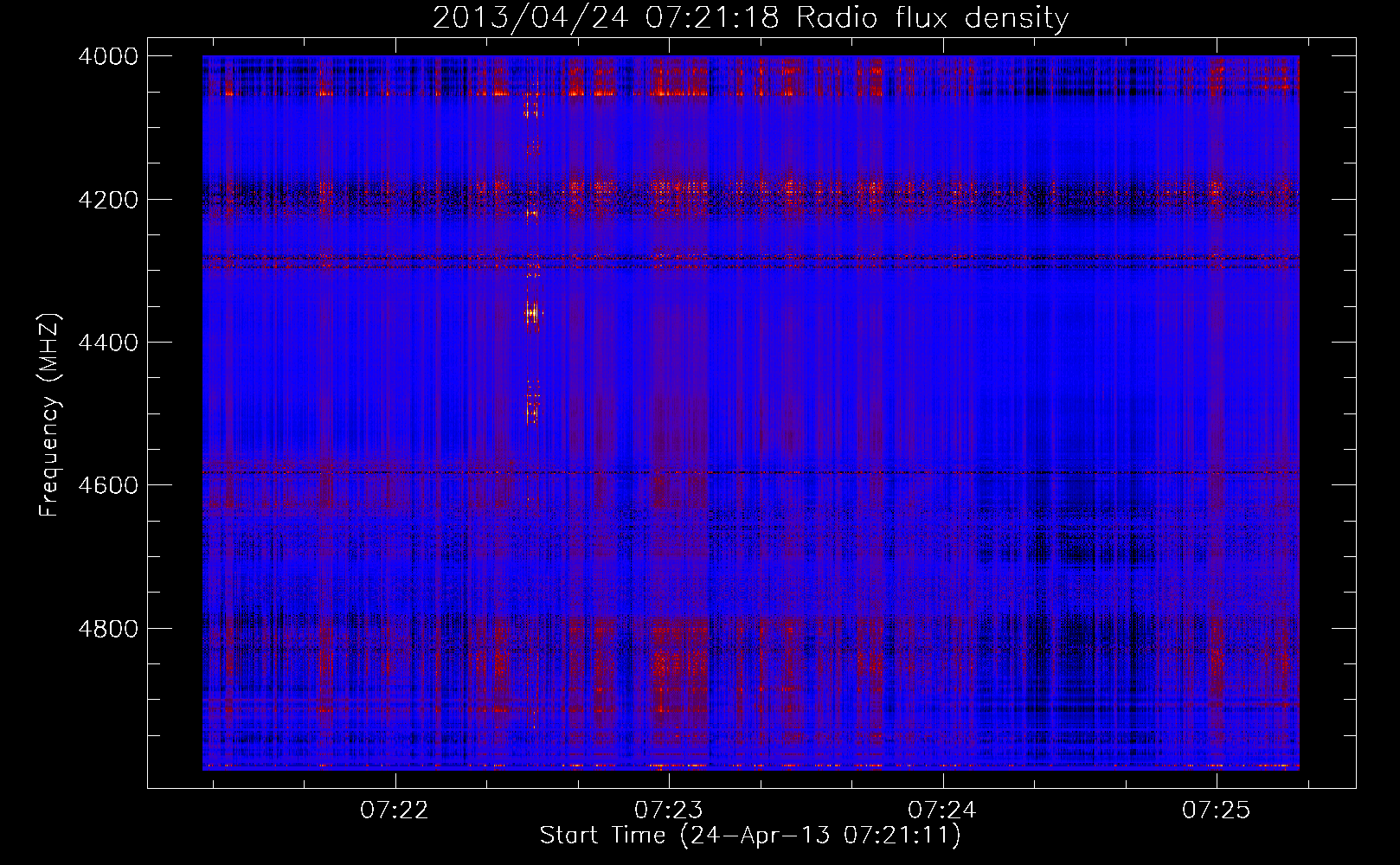Click the bright yellow burst near 4360 MHz

(x=532, y=312)
